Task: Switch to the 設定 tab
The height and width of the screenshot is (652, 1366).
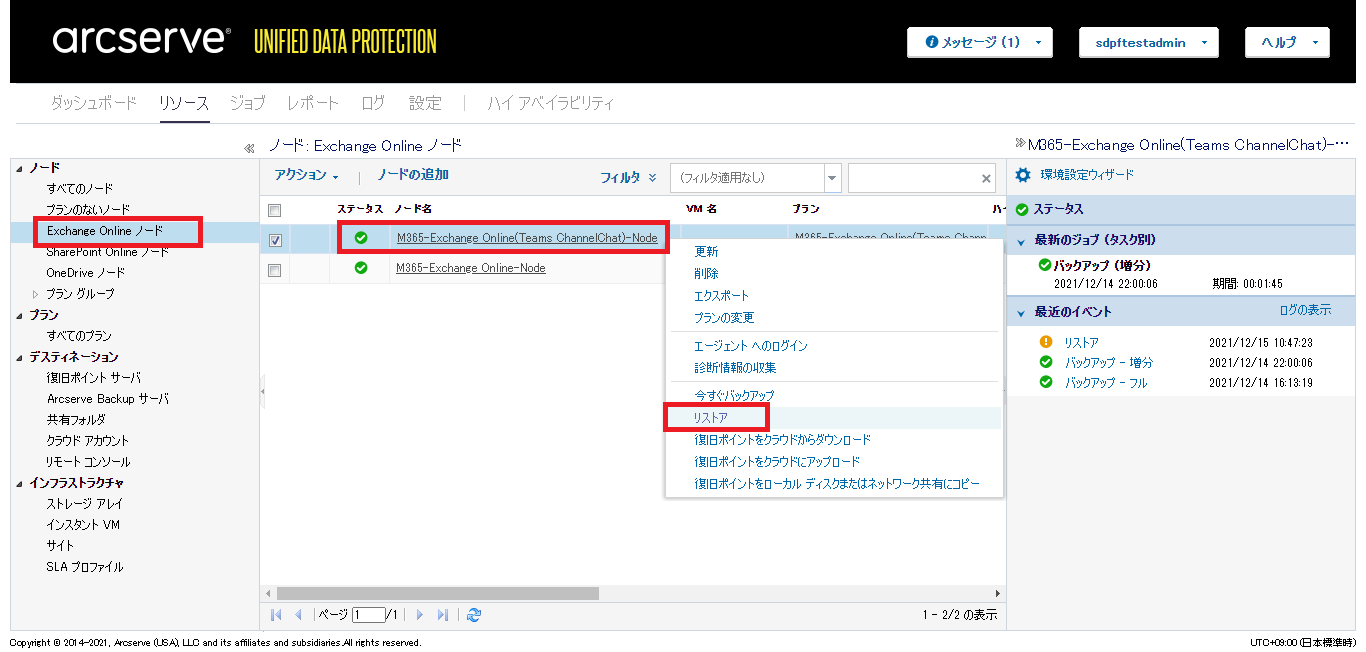Action: (425, 103)
